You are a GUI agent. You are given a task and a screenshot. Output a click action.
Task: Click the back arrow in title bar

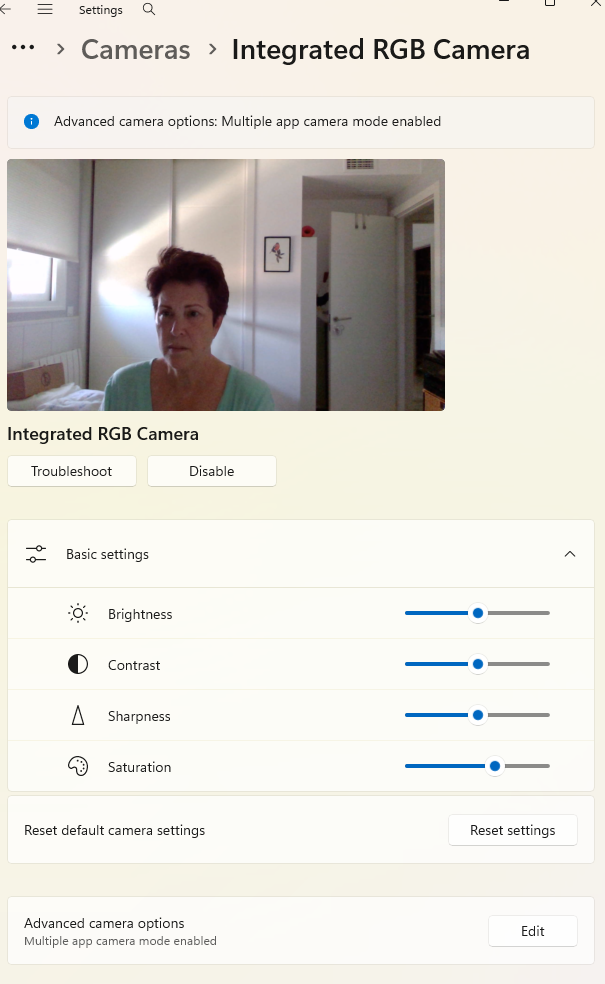point(5,9)
